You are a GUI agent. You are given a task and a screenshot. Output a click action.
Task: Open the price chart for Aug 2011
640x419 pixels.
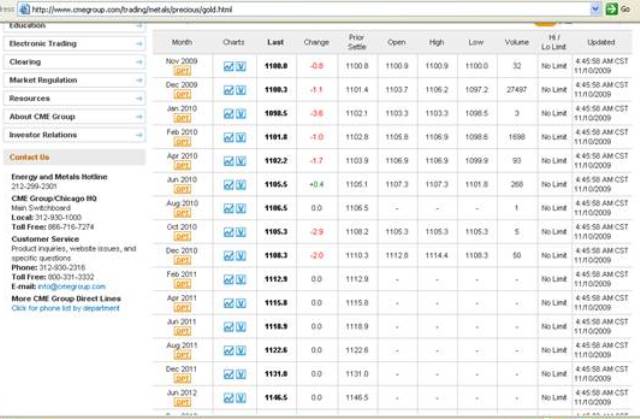pos(229,350)
